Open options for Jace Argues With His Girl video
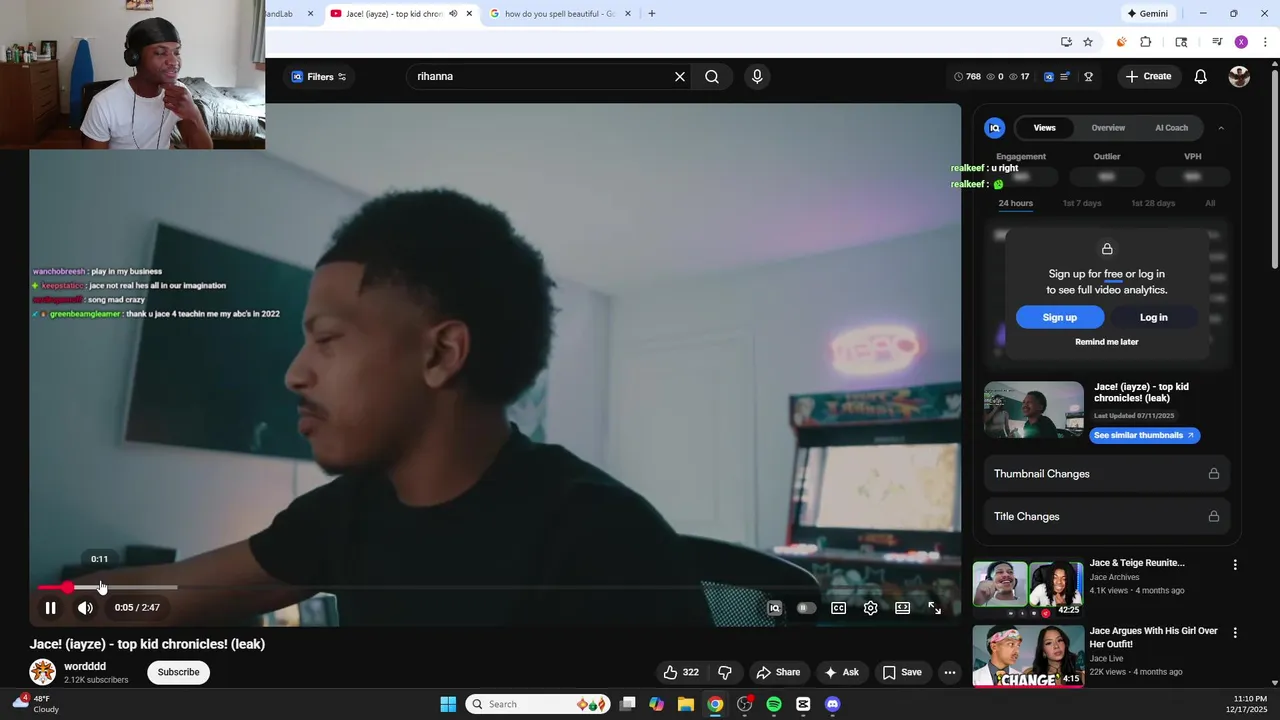The width and height of the screenshot is (1280, 720). click(x=1235, y=633)
